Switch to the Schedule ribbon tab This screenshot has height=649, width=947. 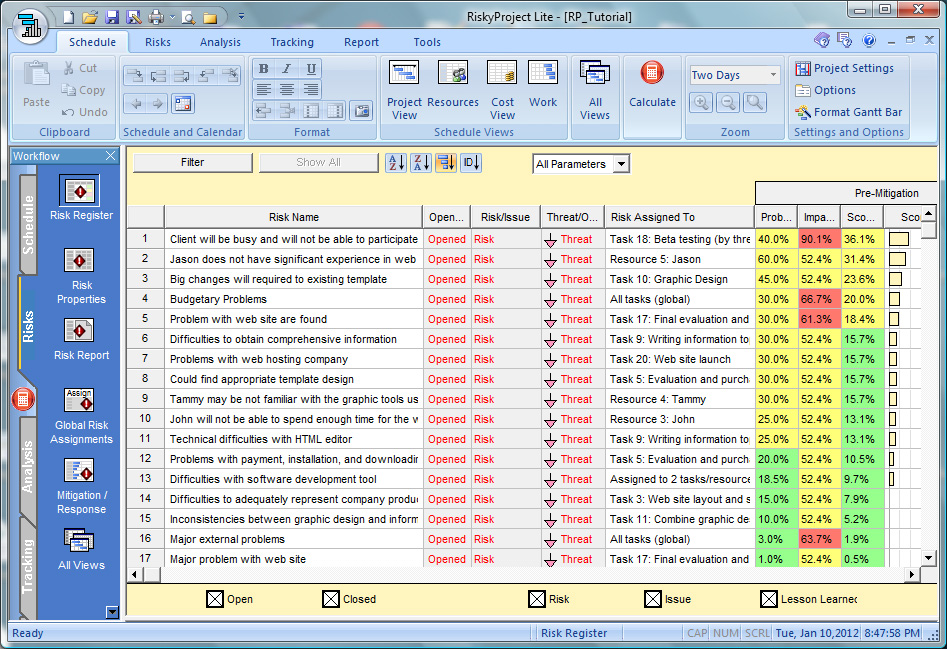92,42
